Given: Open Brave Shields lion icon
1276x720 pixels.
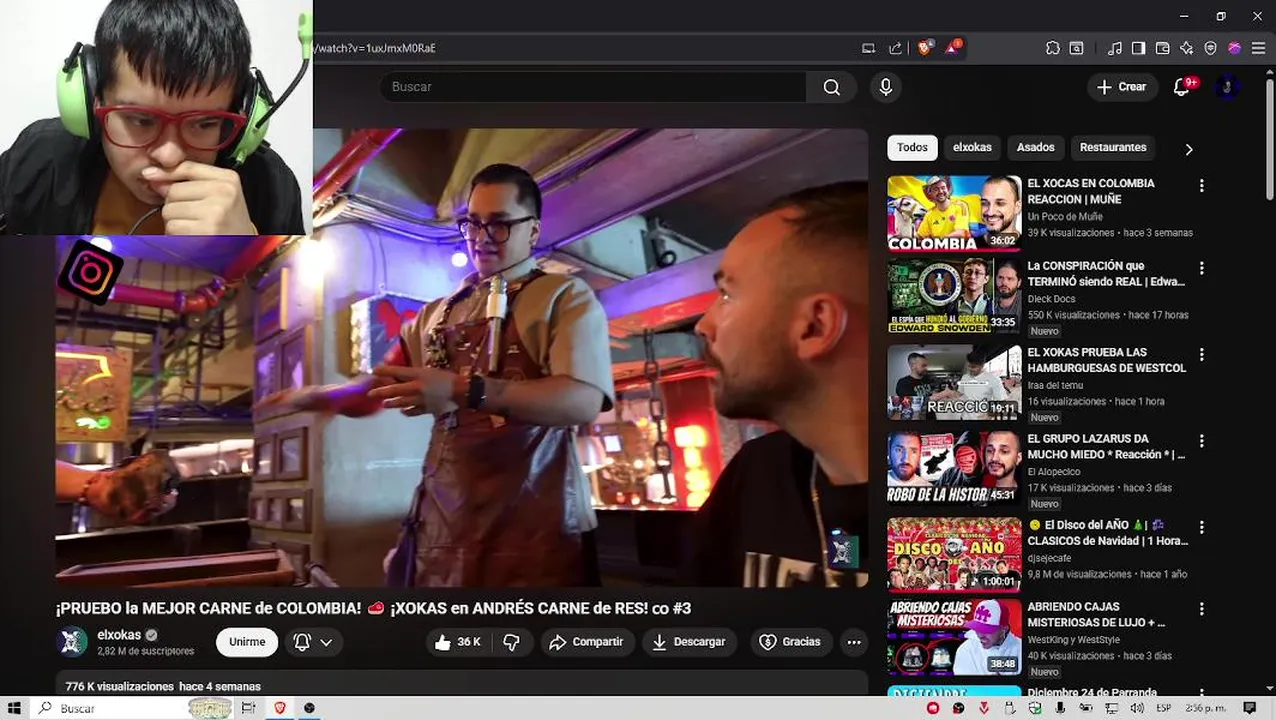Looking at the screenshot, I should (925, 48).
